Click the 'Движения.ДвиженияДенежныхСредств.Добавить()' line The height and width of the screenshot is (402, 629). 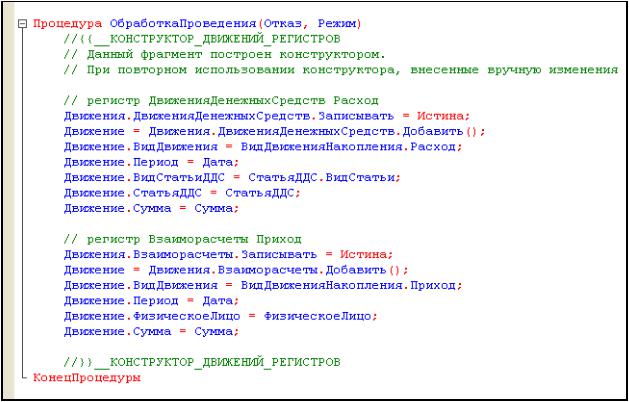[274, 132]
